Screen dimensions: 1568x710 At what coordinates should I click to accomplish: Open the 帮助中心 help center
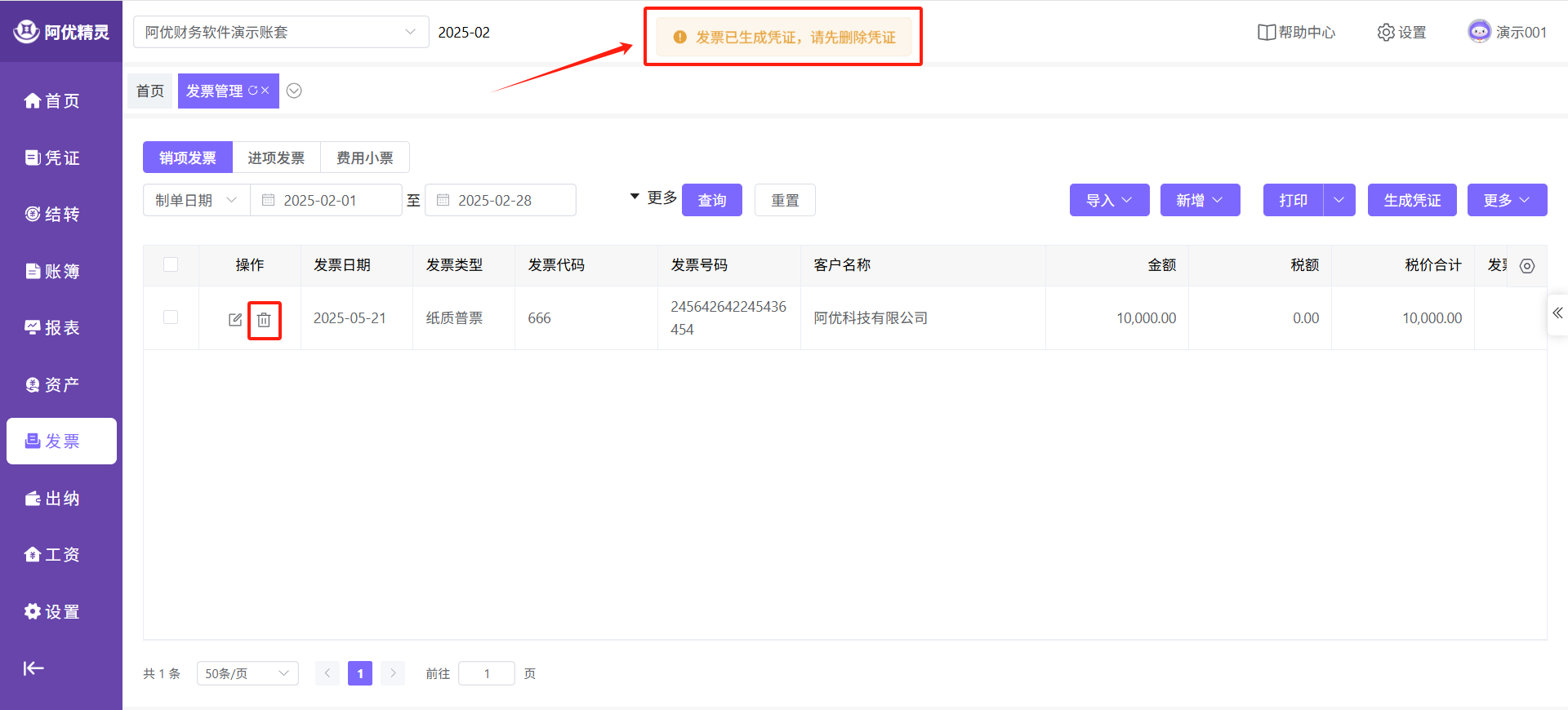pos(1296,33)
